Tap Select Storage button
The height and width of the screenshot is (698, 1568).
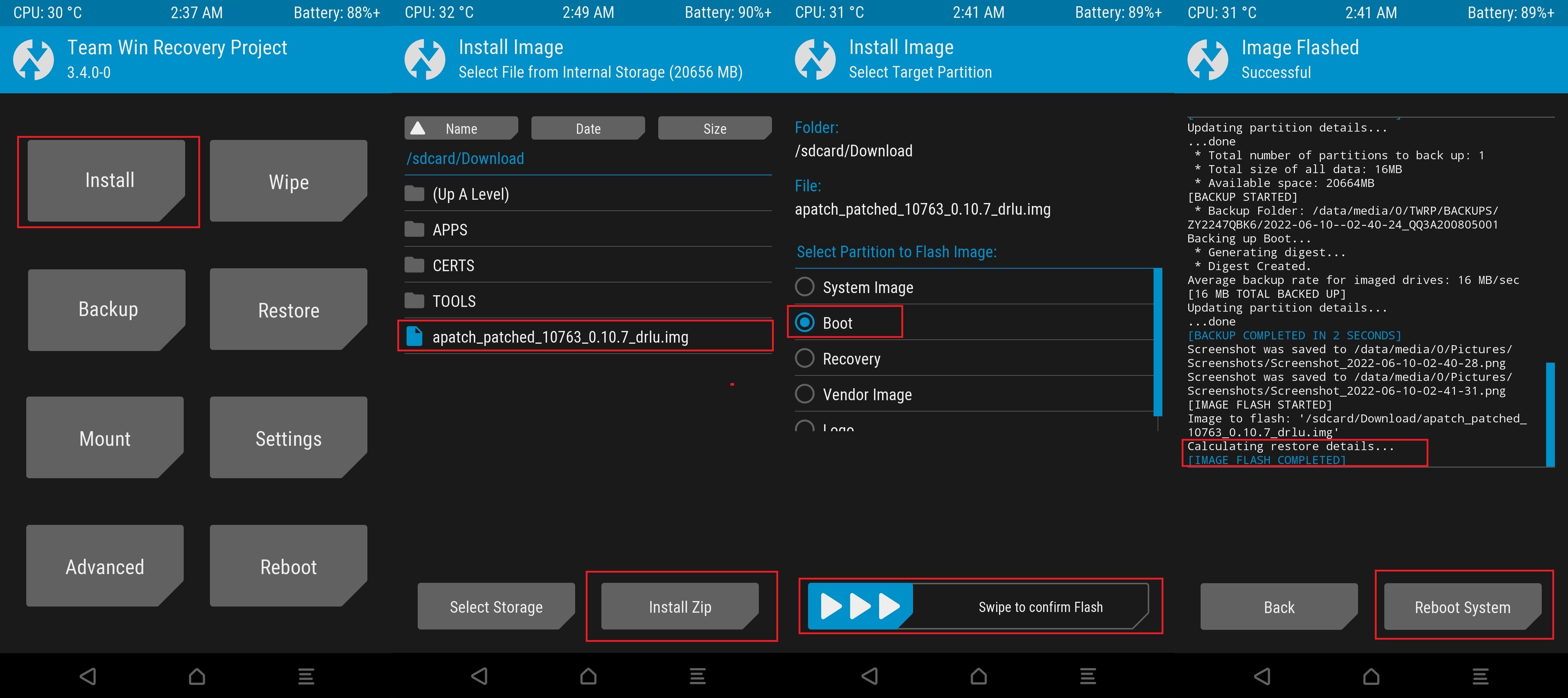(x=496, y=607)
